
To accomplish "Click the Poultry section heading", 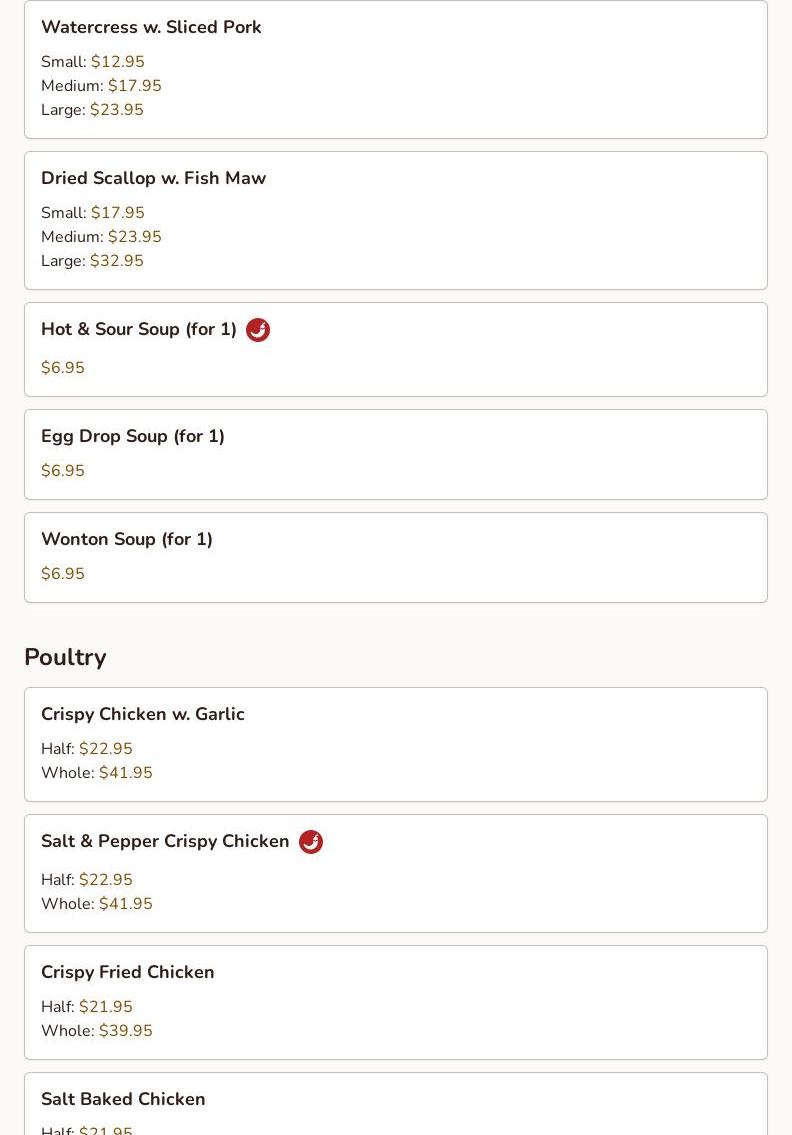I will click(65, 657).
